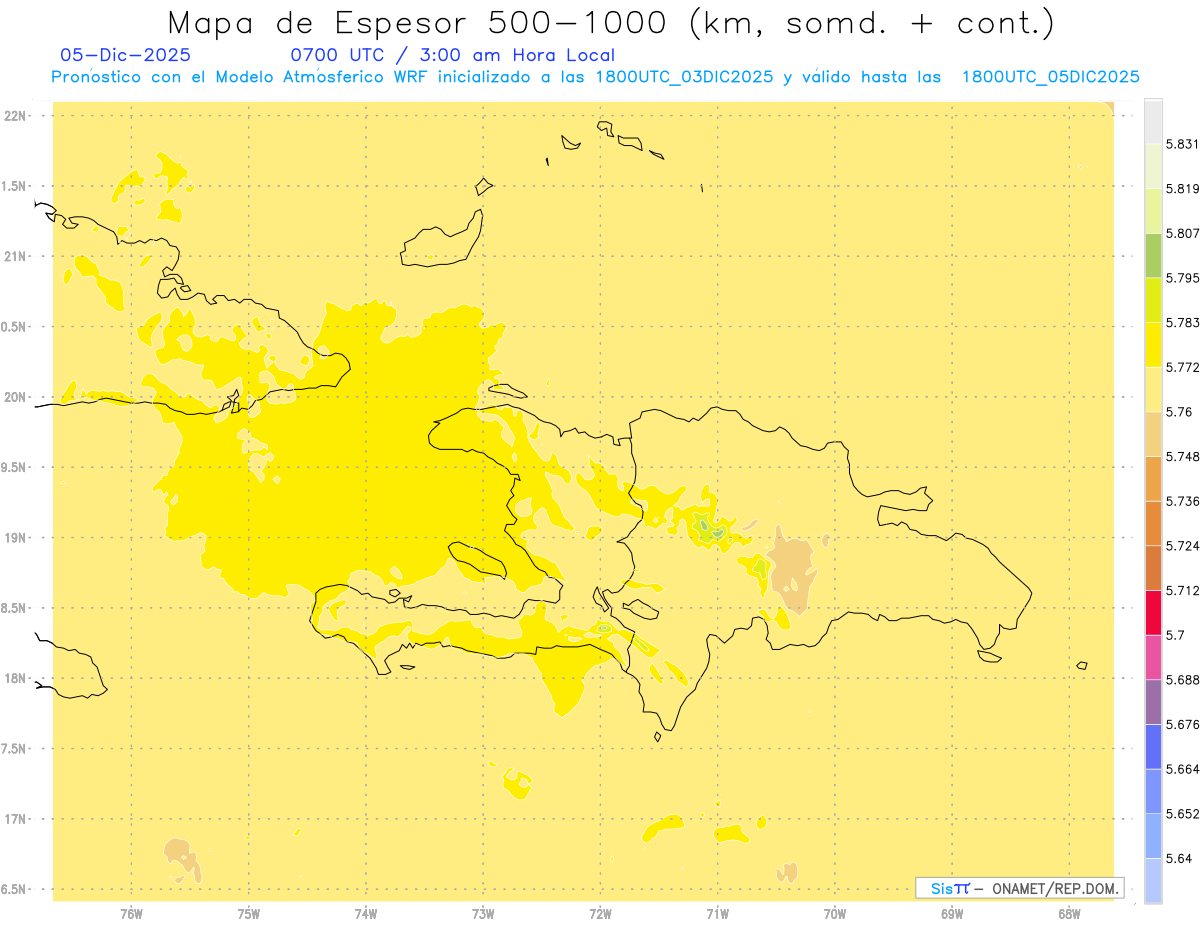Viewport: 1200px width, 927px height.
Task: Click legend value 5.676
Action: [x=1182, y=725]
